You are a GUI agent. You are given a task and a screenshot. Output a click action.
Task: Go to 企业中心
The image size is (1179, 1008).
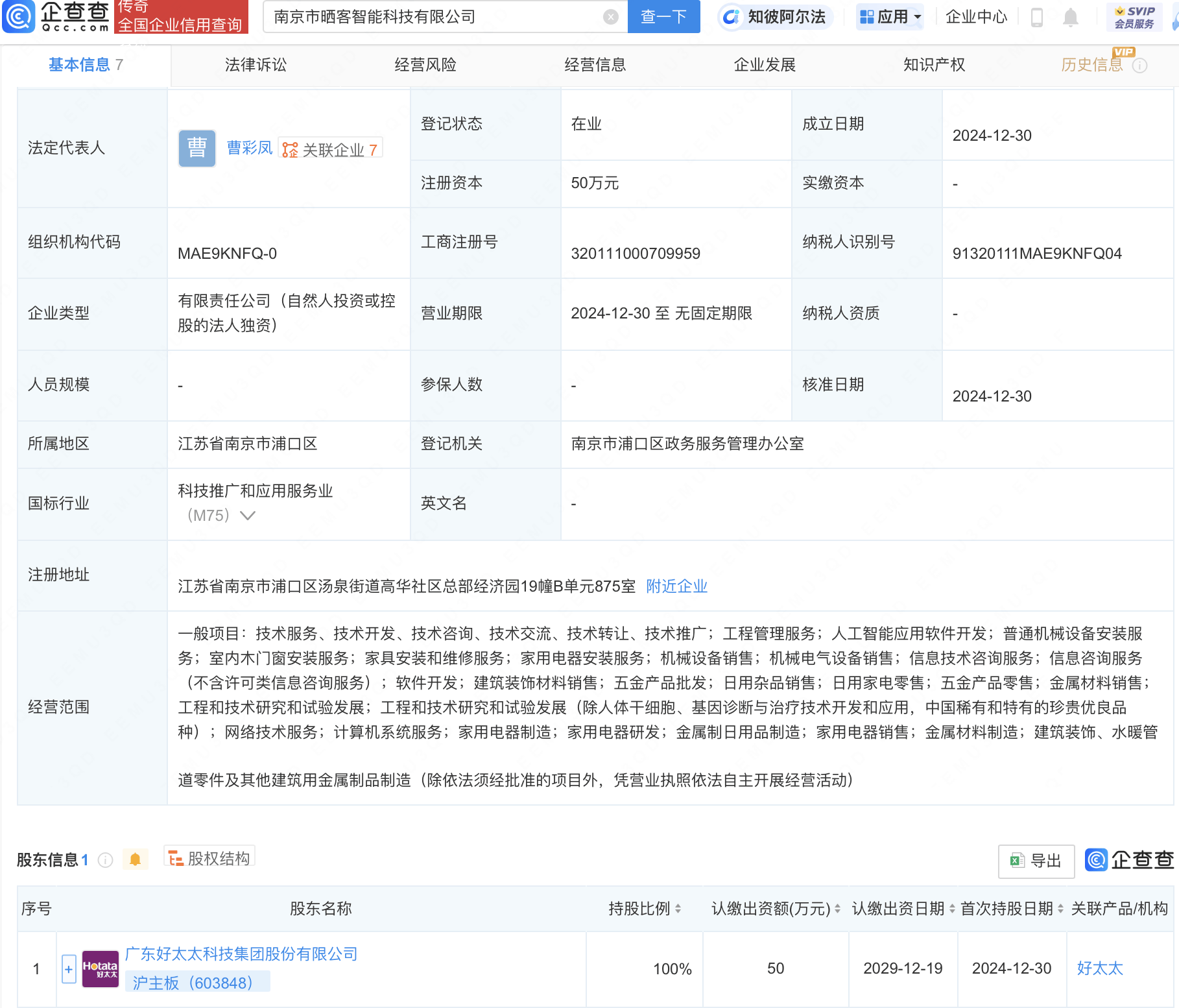[976, 17]
